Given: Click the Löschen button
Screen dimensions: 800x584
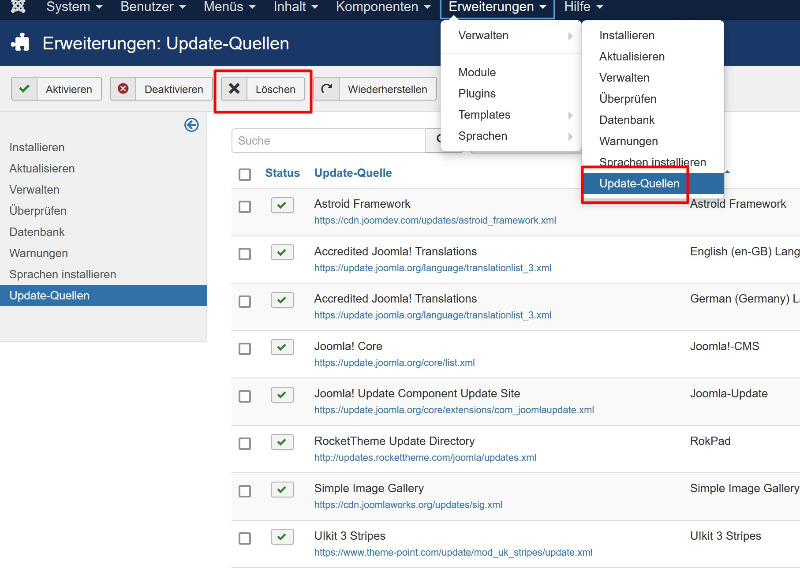Looking at the screenshot, I should [263, 89].
